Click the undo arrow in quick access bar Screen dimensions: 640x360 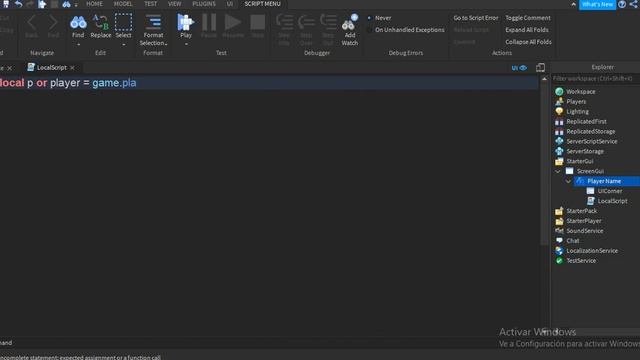[18, 4]
